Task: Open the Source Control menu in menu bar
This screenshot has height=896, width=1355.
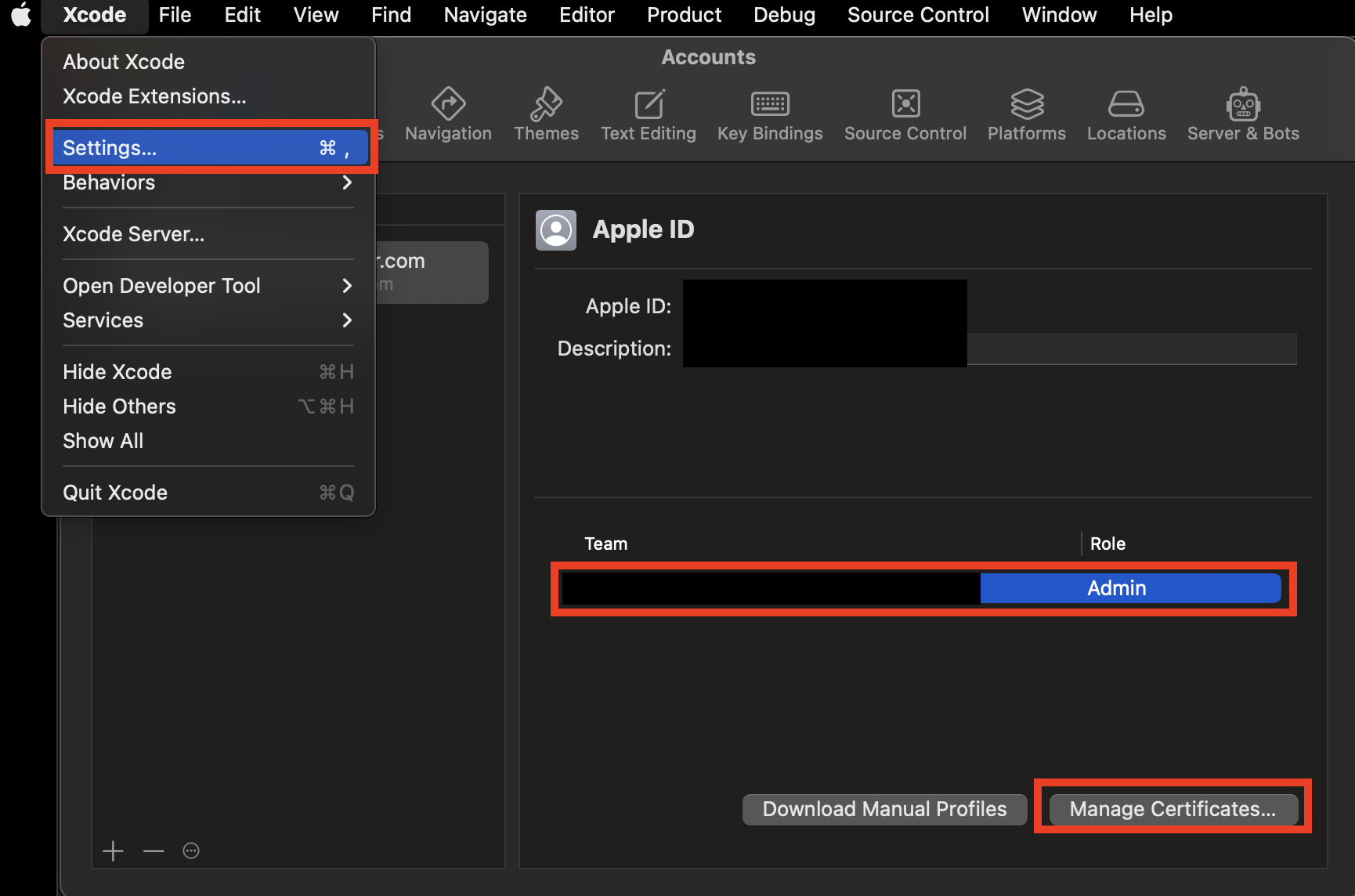Action: pos(918,15)
